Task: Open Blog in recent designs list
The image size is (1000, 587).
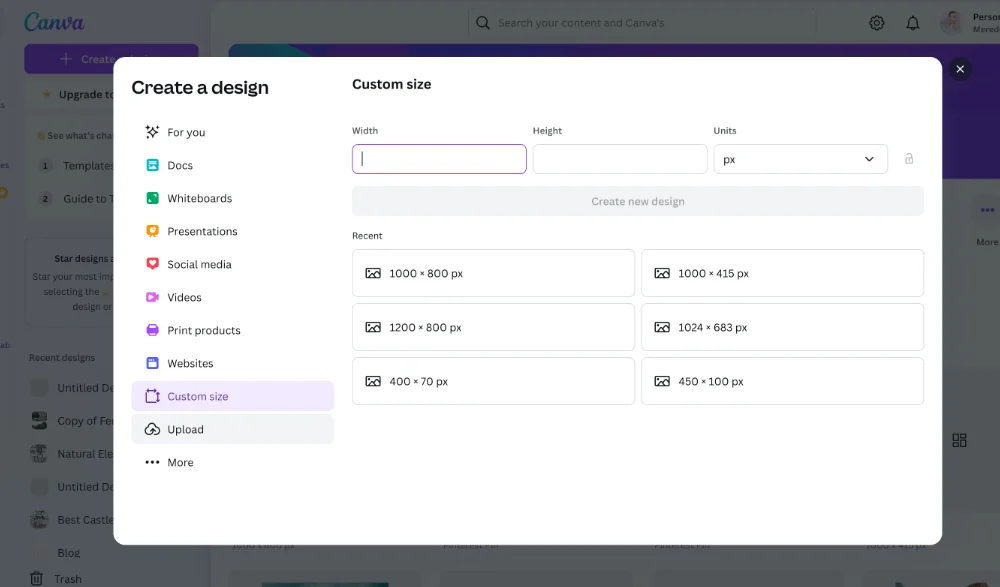Action: pyautogui.click(x=68, y=553)
